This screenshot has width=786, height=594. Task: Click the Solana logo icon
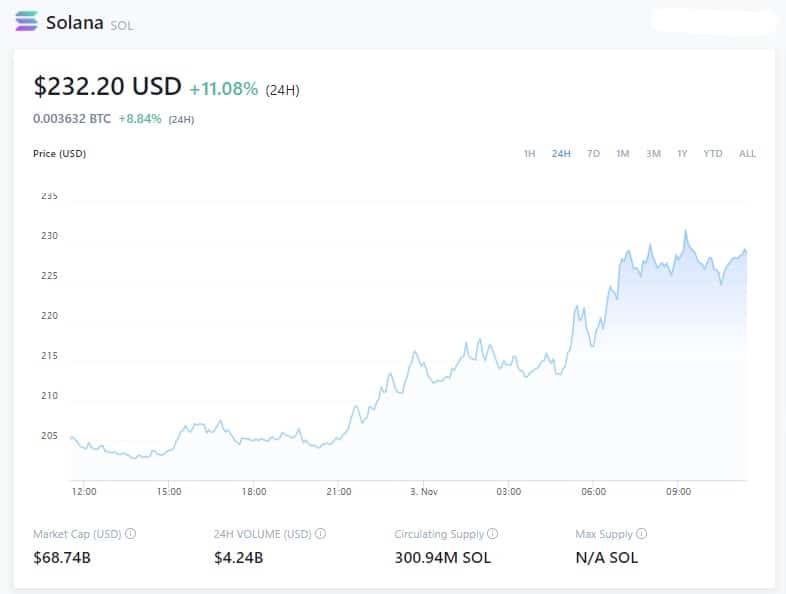point(27,21)
